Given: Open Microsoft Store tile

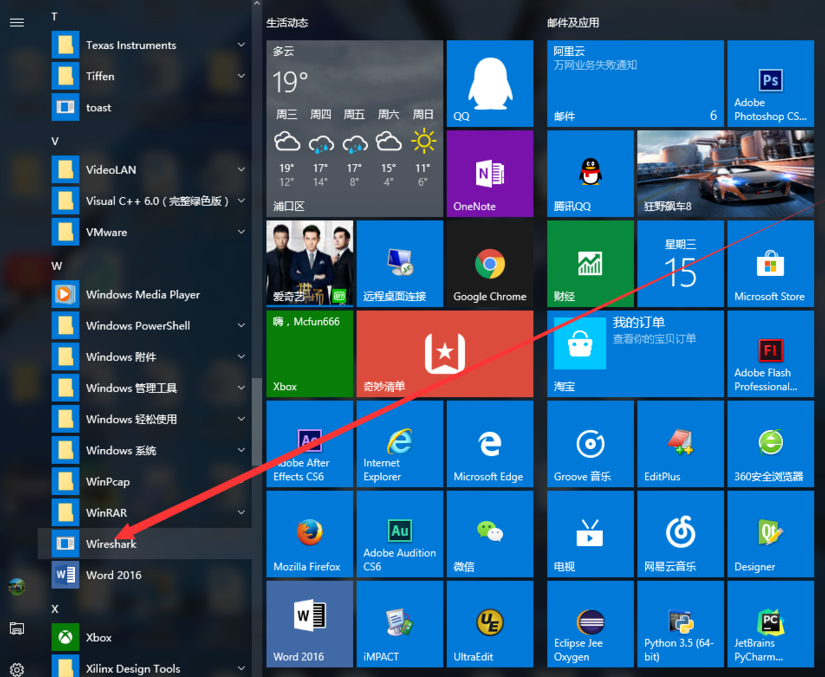Looking at the screenshot, I should pos(770,264).
